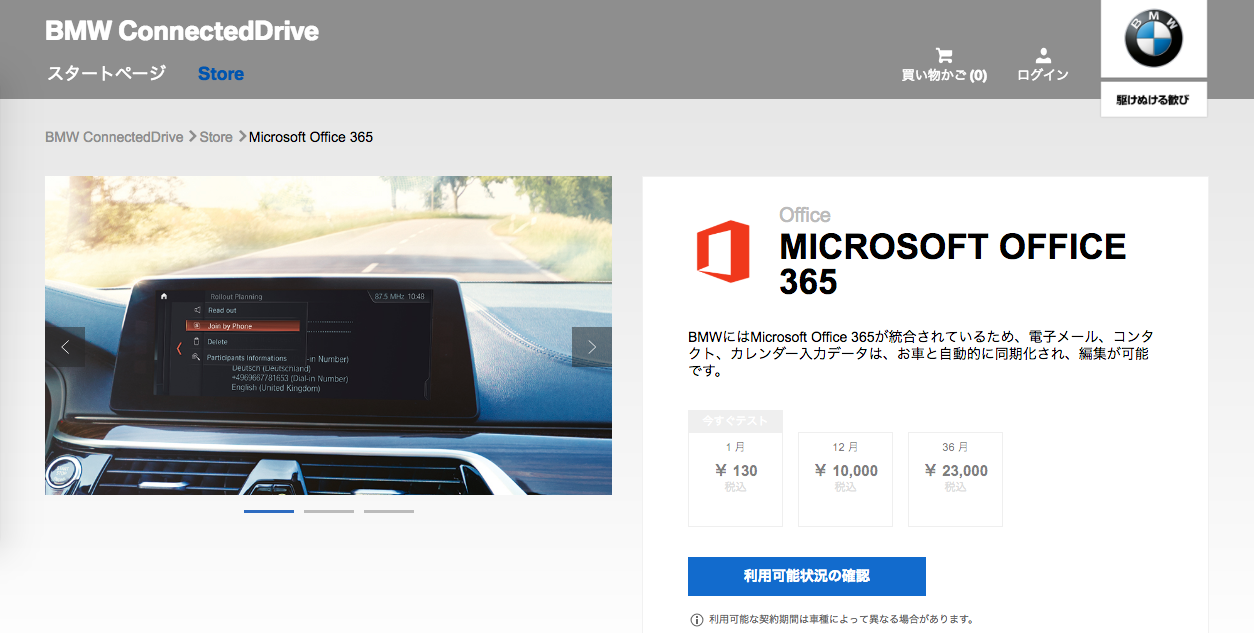Select the second carousel indicator bar
Viewport: 1254px width, 633px height.
click(x=329, y=511)
